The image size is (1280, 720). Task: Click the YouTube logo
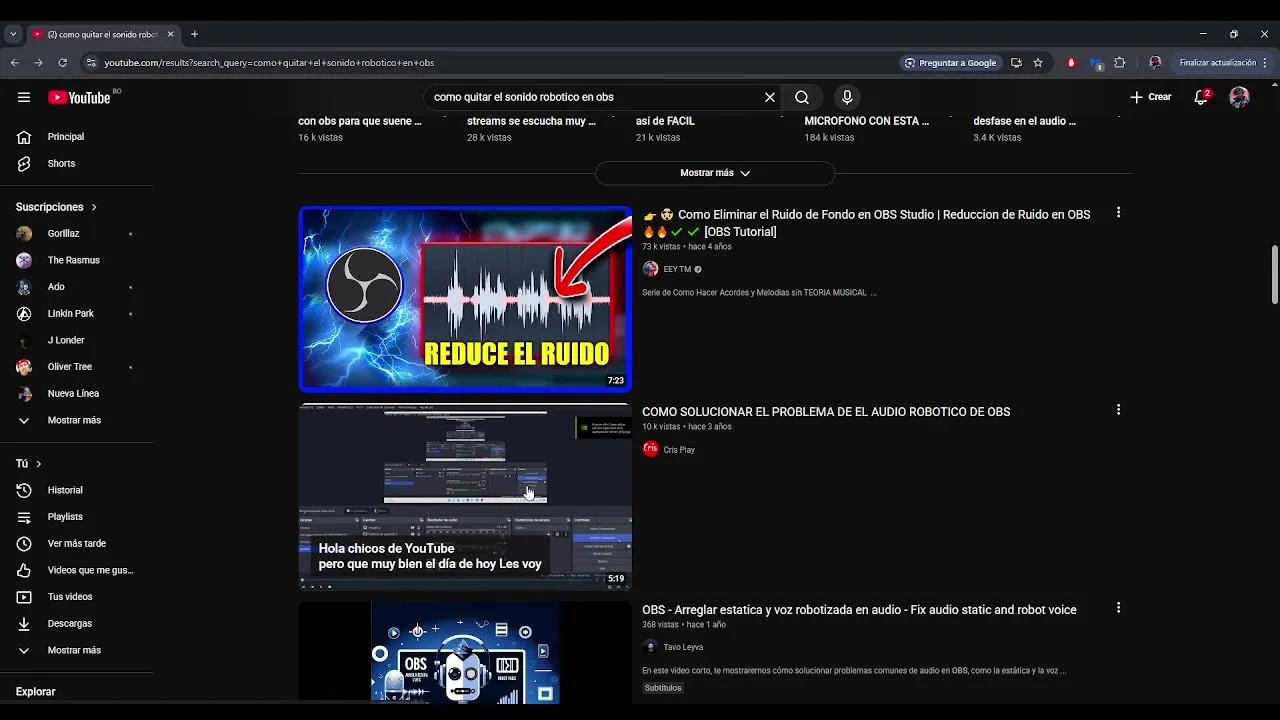click(x=80, y=97)
